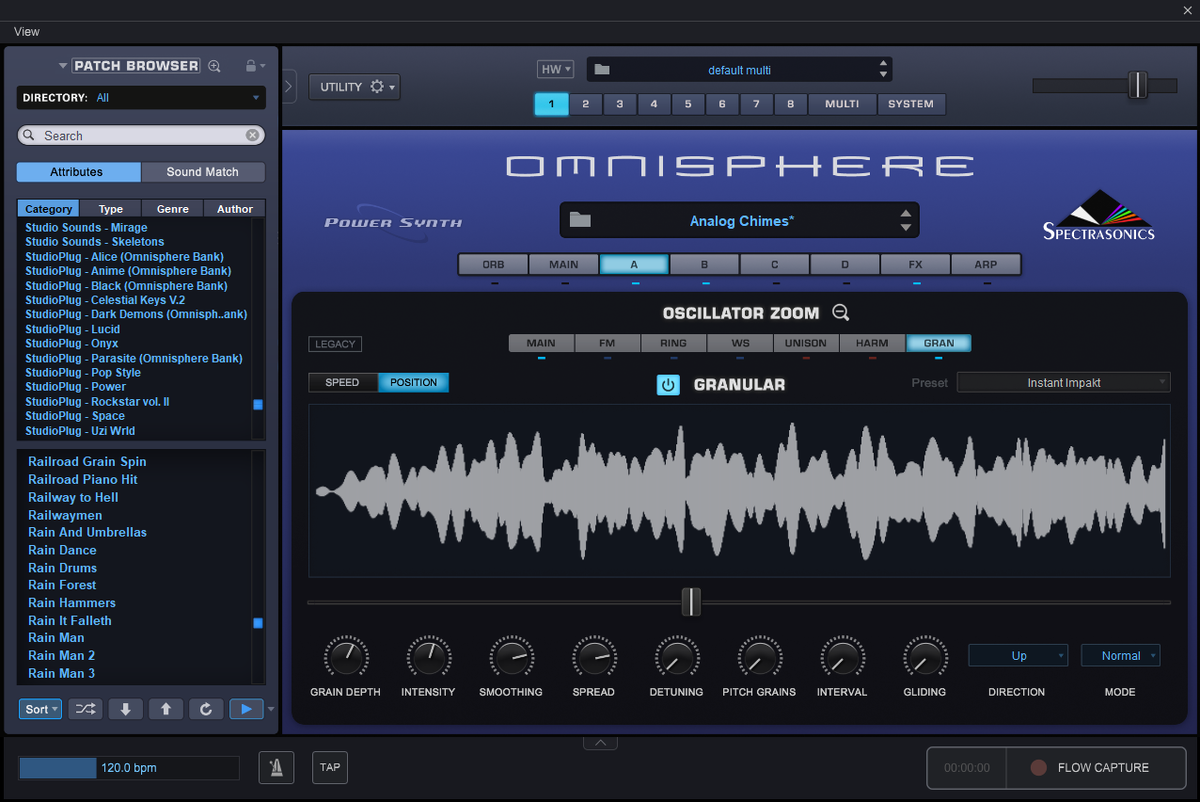Open the ARP tab
Image resolution: width=1200 pixels, height=802 pixels.
pyautogui.click(x=986, y=265)
